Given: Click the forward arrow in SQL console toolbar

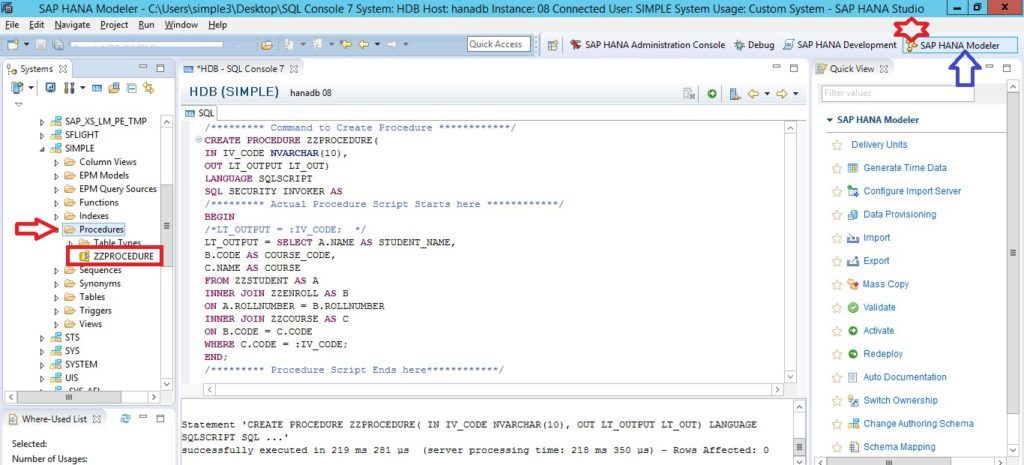Looking at the screenshot, I should pos(781,93).
